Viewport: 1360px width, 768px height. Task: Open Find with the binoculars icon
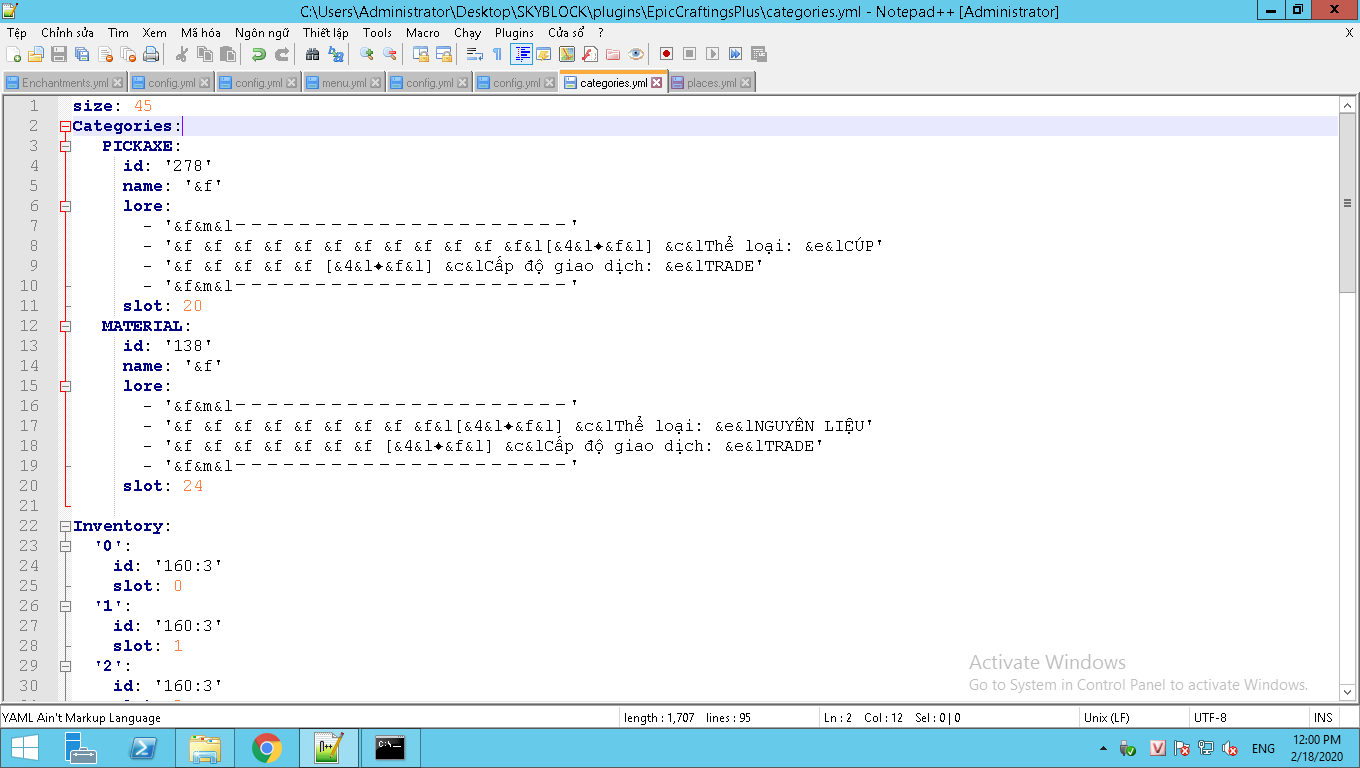[313, 54]
